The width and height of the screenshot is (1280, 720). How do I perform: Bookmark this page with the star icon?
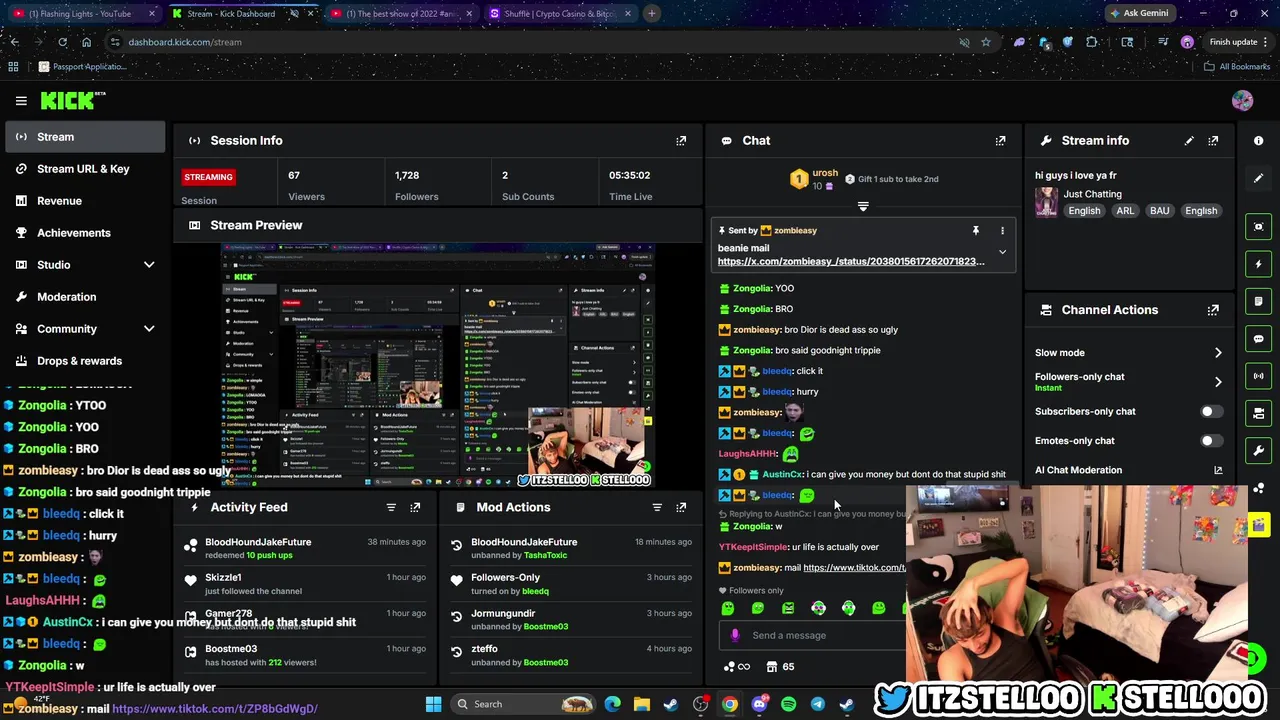click(x=986, y=42)
